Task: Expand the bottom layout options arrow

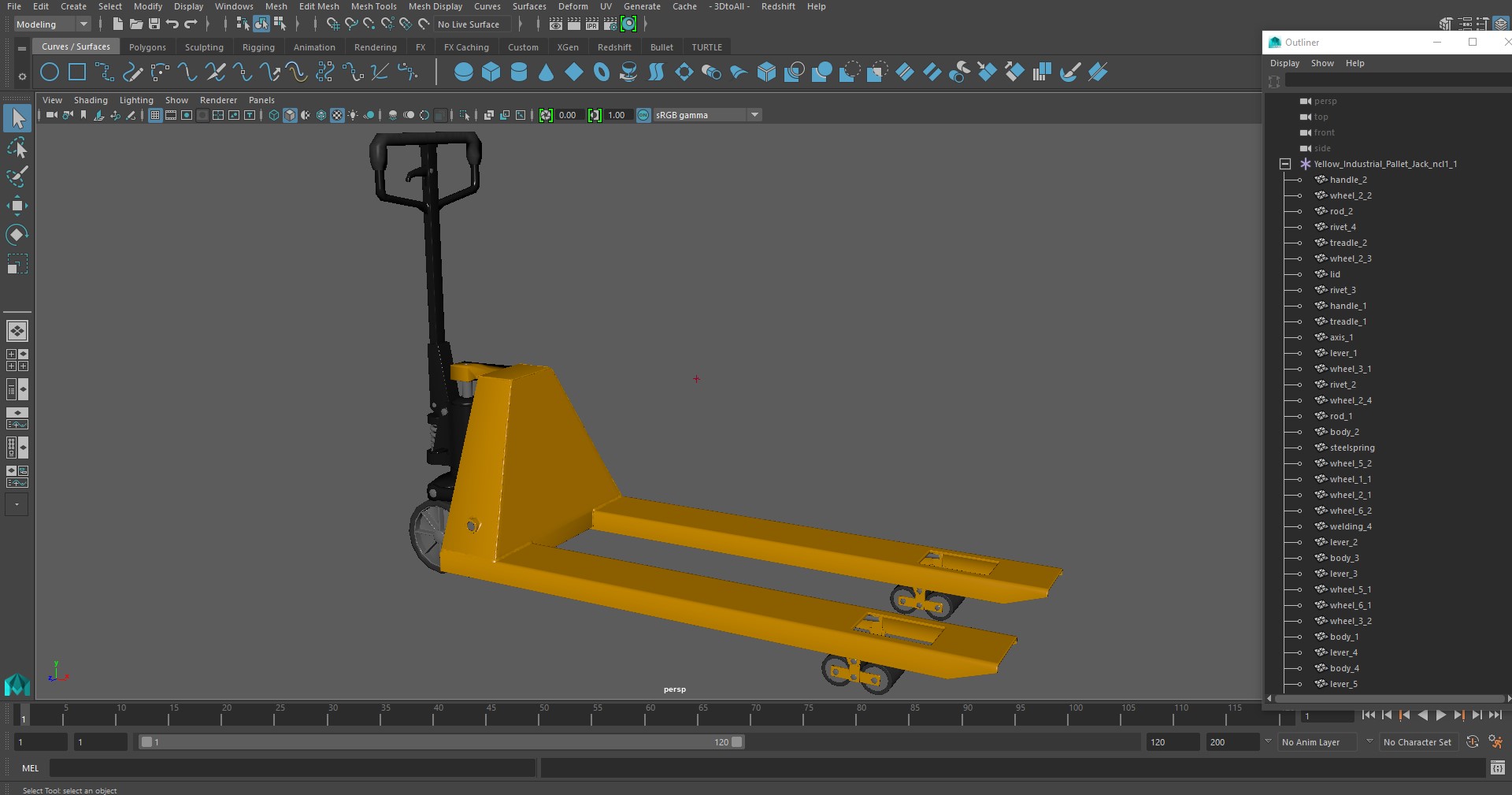Action: click(x=17, y=504)
